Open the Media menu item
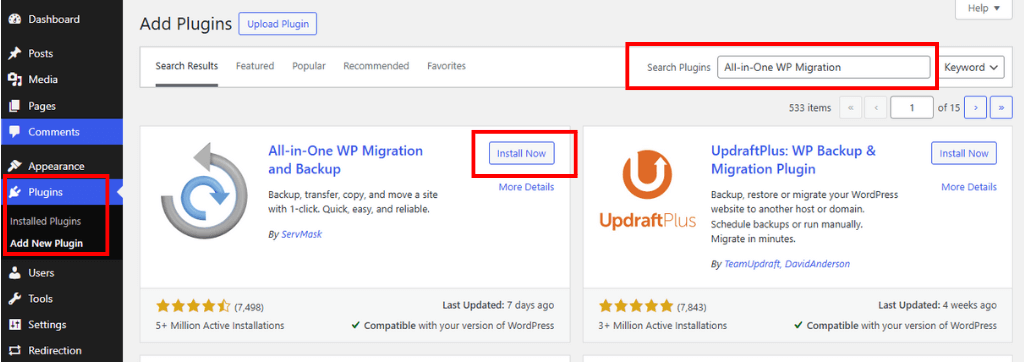The height and width of the screenshot is (362, 1024). click(x=61, y=80)
